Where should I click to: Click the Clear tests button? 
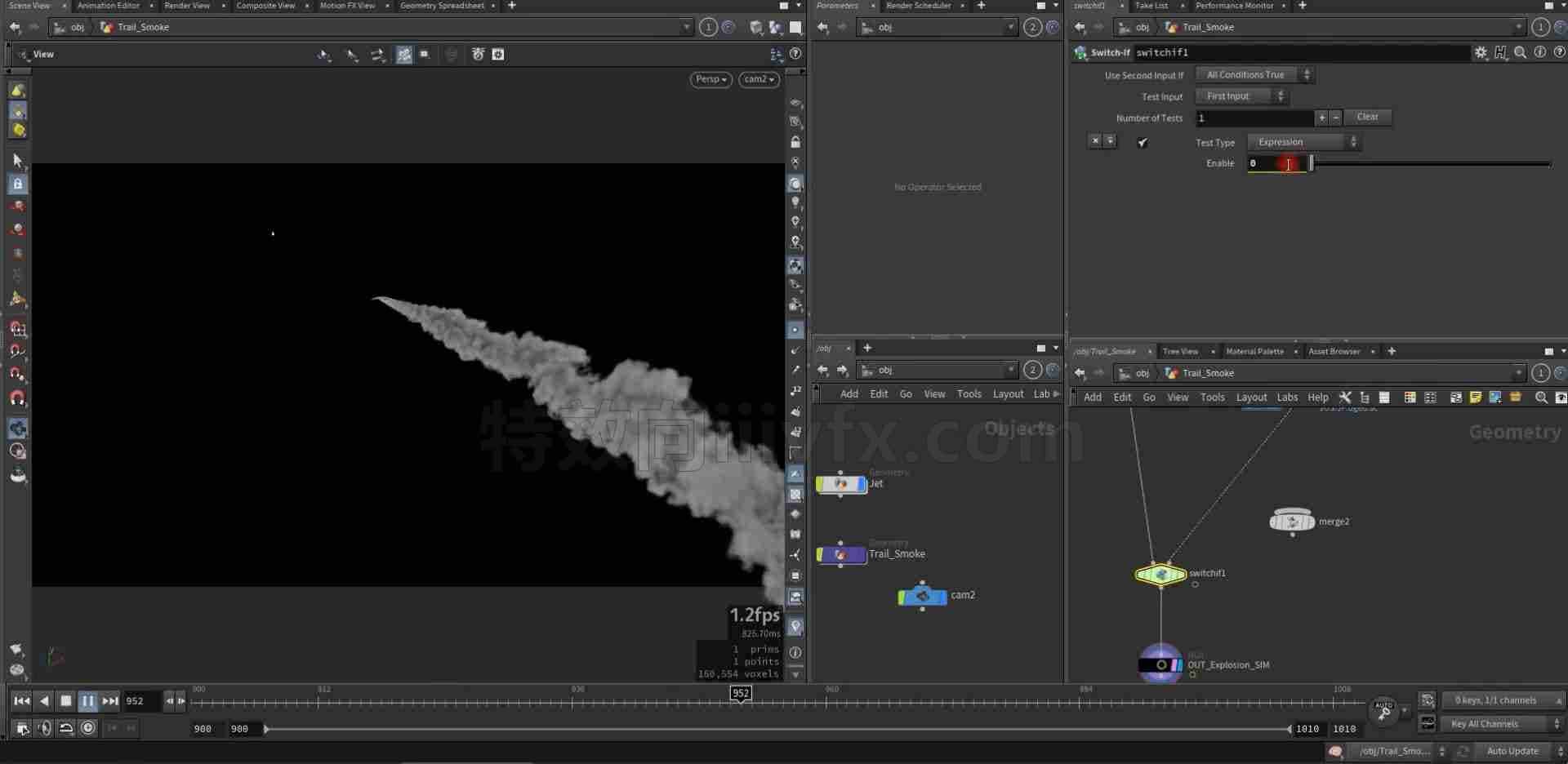[1367, 118]
